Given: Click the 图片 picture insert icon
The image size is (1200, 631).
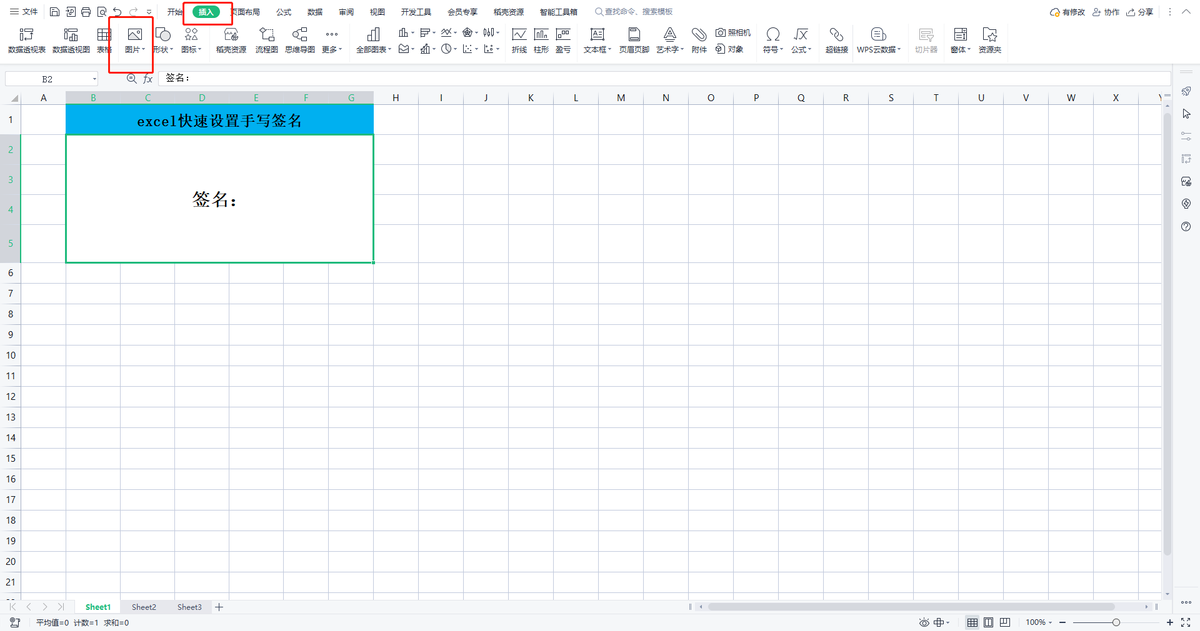Looking at the screenshot, I should tap(134, 40).
